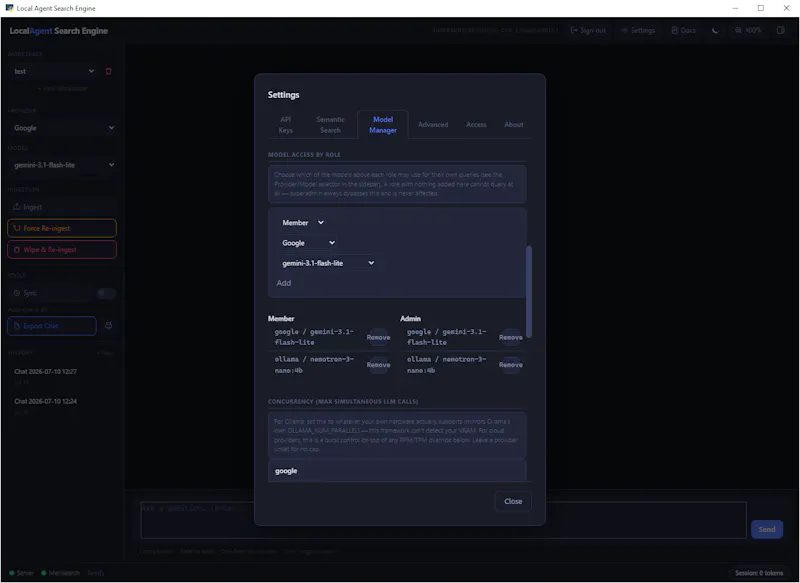Viewport: 800px width, 583px height.
Task: Switch to Semantic Search tab
Action: (330, 125)
